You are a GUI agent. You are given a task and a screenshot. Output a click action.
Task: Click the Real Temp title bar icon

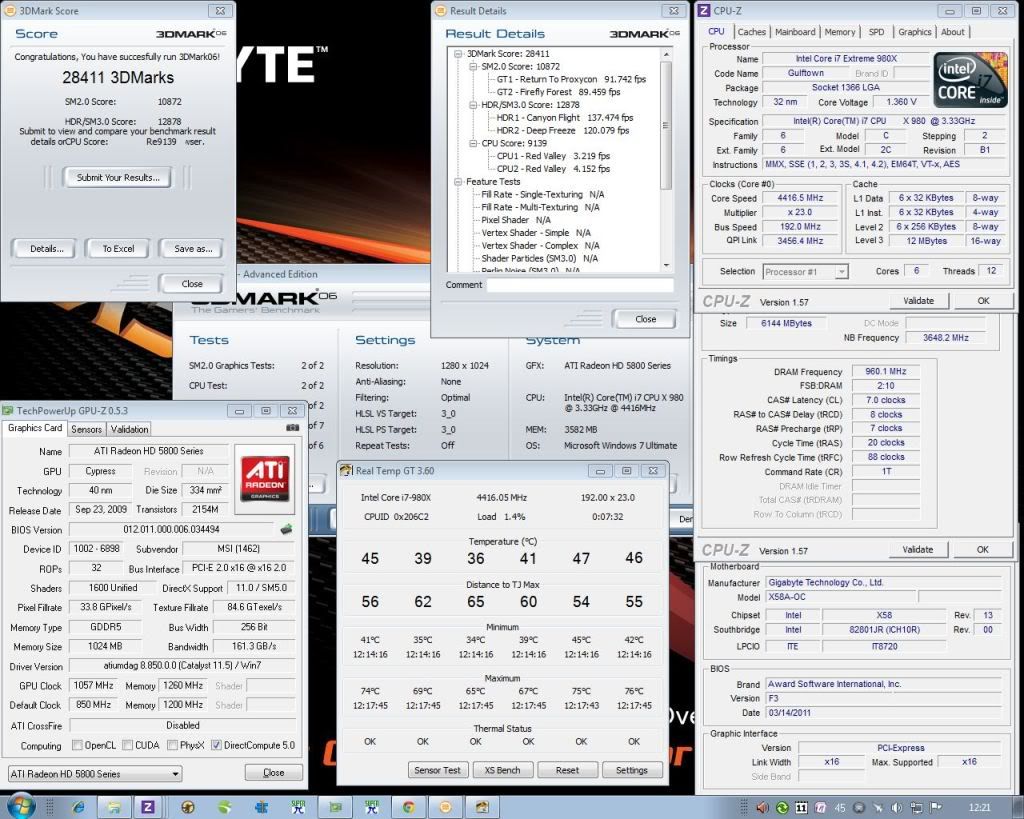(x=345, y=470)
